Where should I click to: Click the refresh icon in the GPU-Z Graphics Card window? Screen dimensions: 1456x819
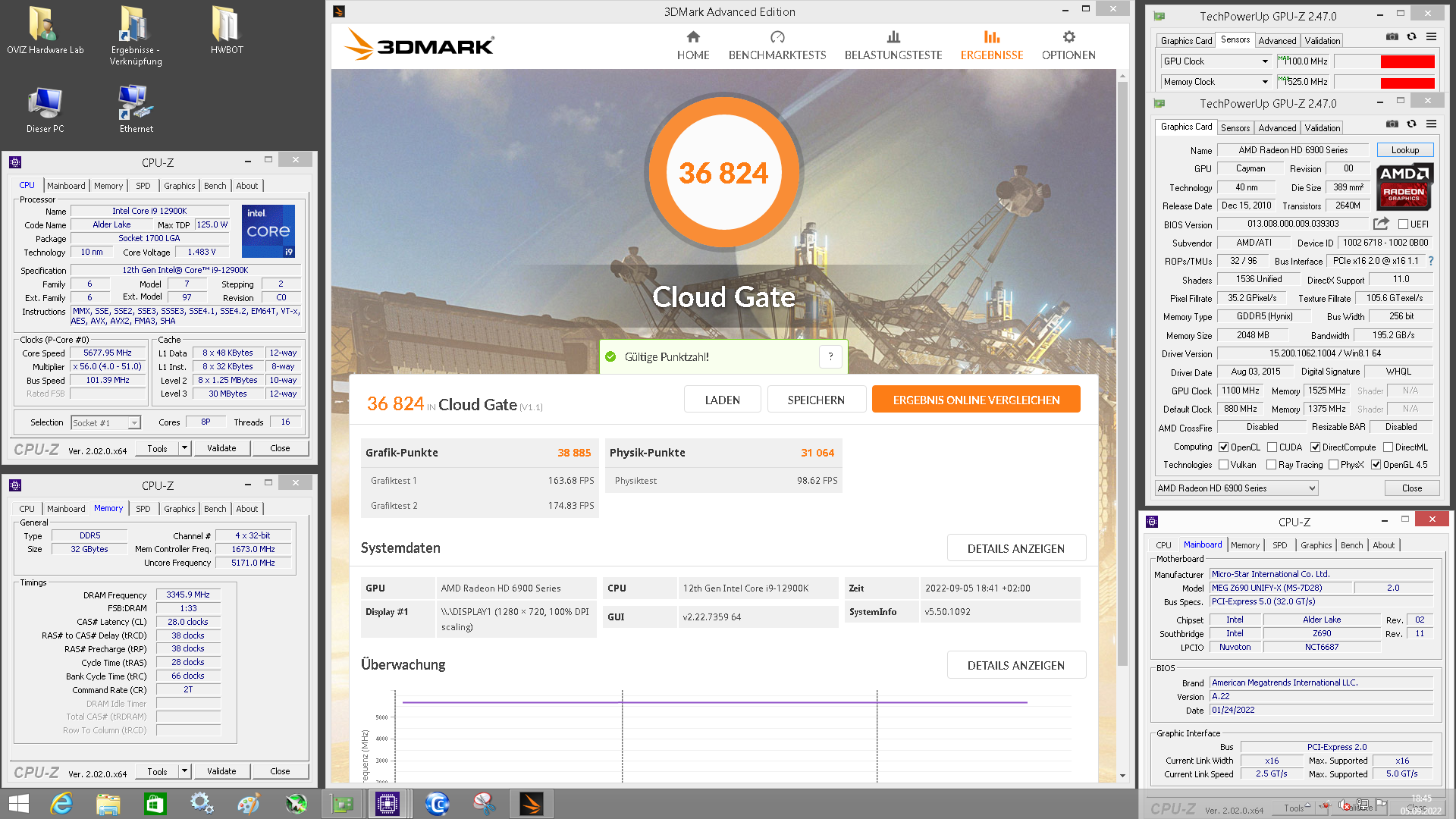pos(1411,124)
